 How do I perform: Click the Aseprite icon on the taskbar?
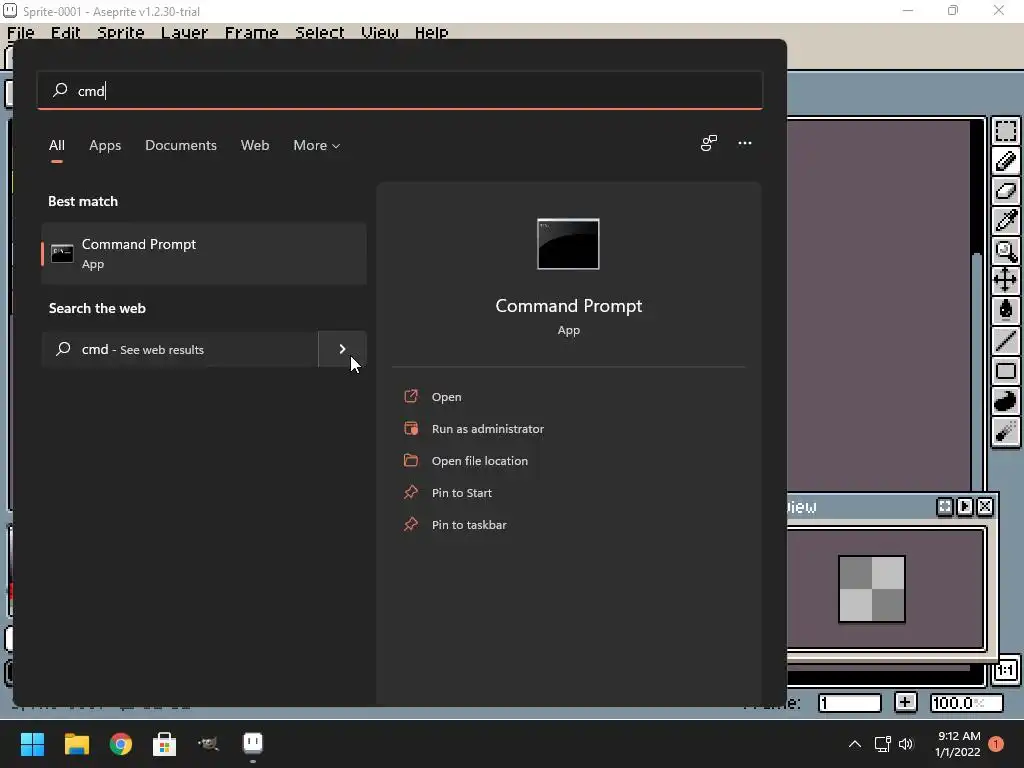[x=253, y=744]
